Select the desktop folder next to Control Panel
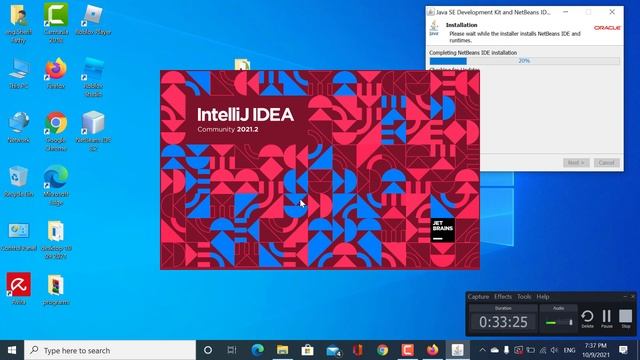 (x=56, y=240)
